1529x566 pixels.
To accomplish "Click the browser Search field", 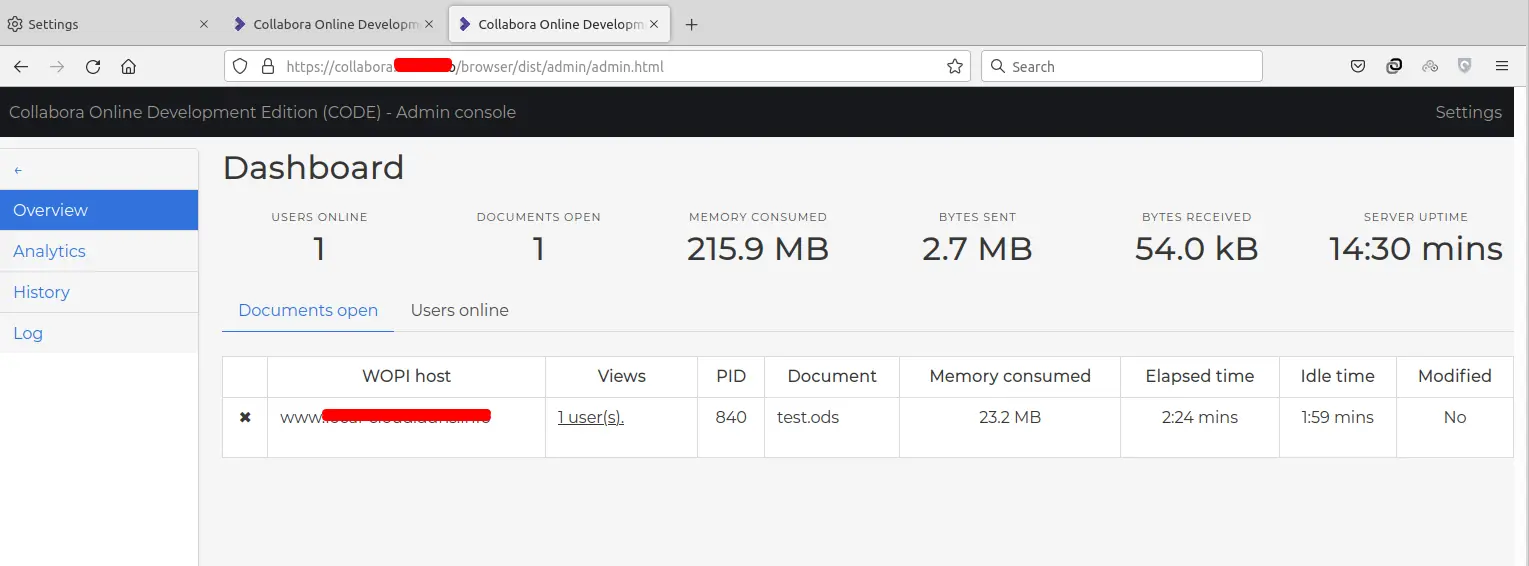I will click(x=1121, y=67).
